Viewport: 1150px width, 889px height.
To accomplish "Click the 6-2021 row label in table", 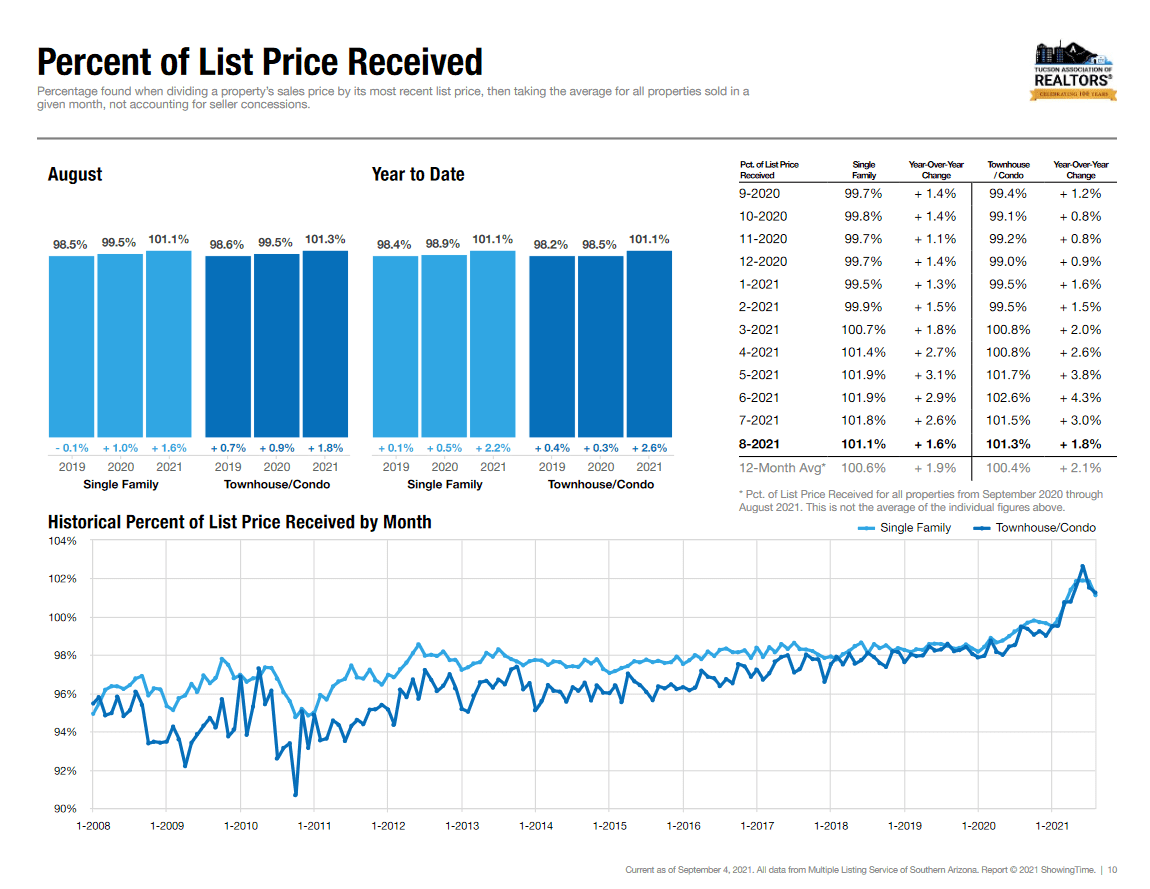I will point(760,398).
